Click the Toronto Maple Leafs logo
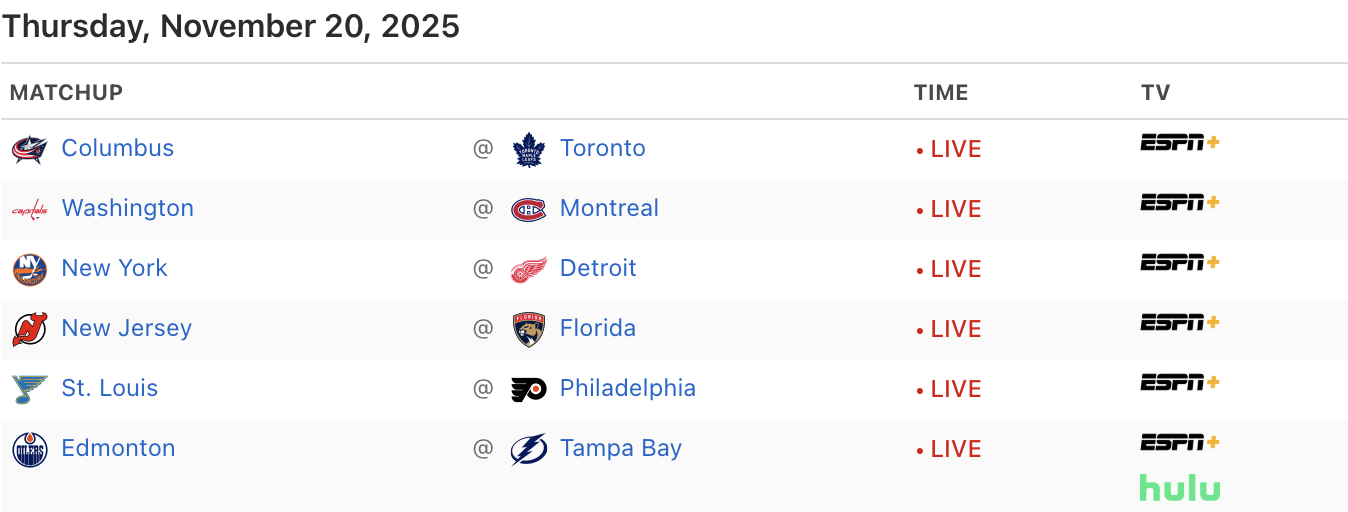Screen dimensions: 1348x512 [528, 149]
